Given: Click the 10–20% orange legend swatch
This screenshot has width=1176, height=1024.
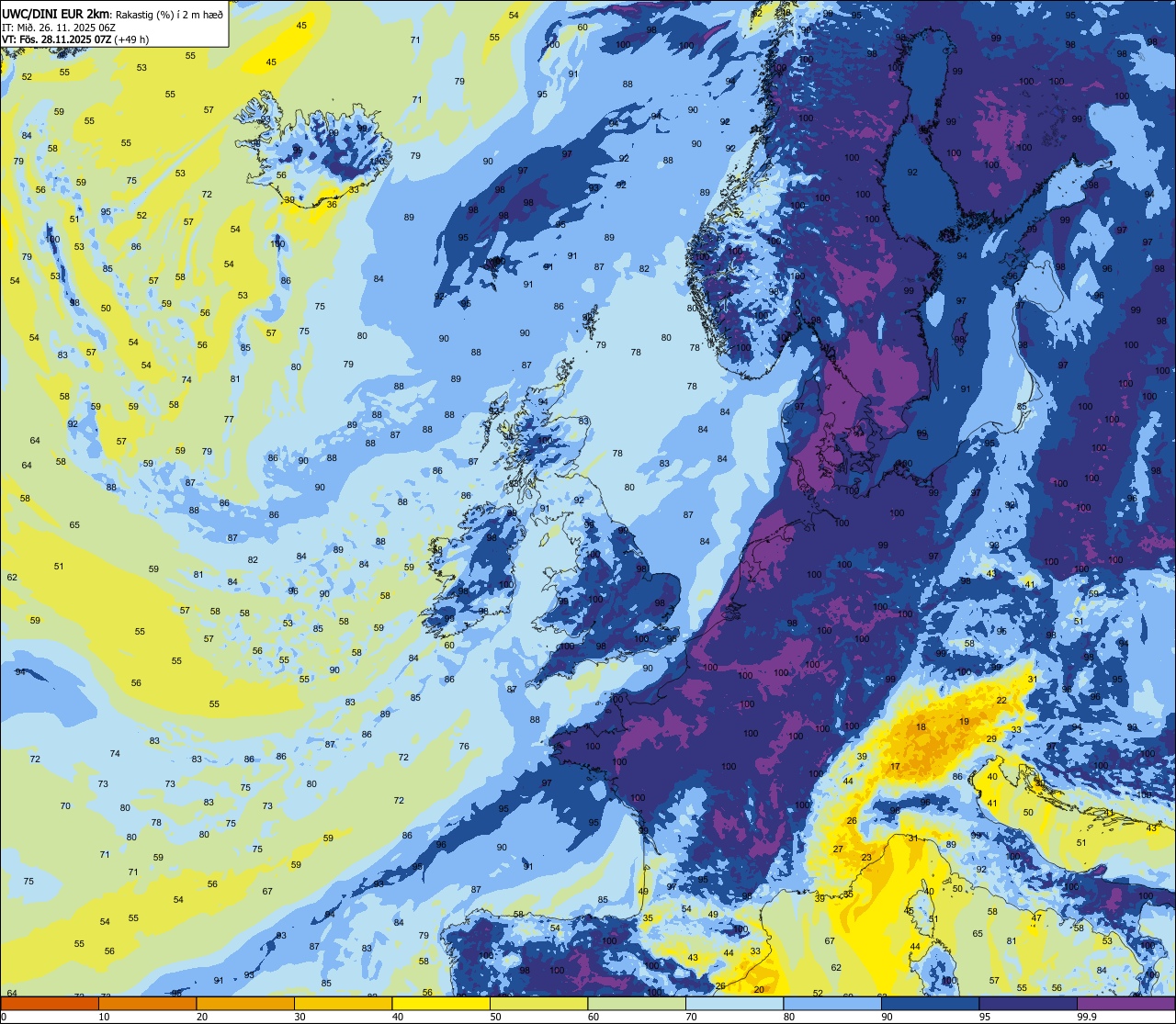Looking at the screenshot, I should point(147,1004).
